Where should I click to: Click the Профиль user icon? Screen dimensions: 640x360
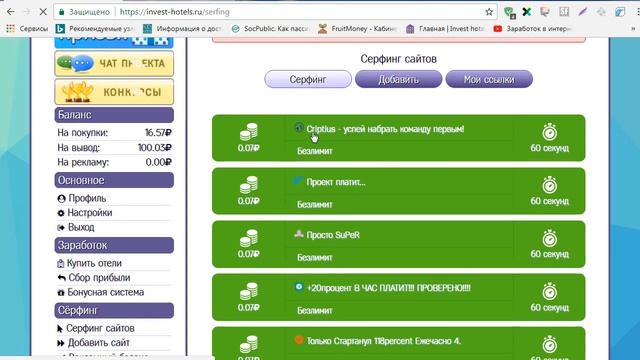tap(61, 199)
